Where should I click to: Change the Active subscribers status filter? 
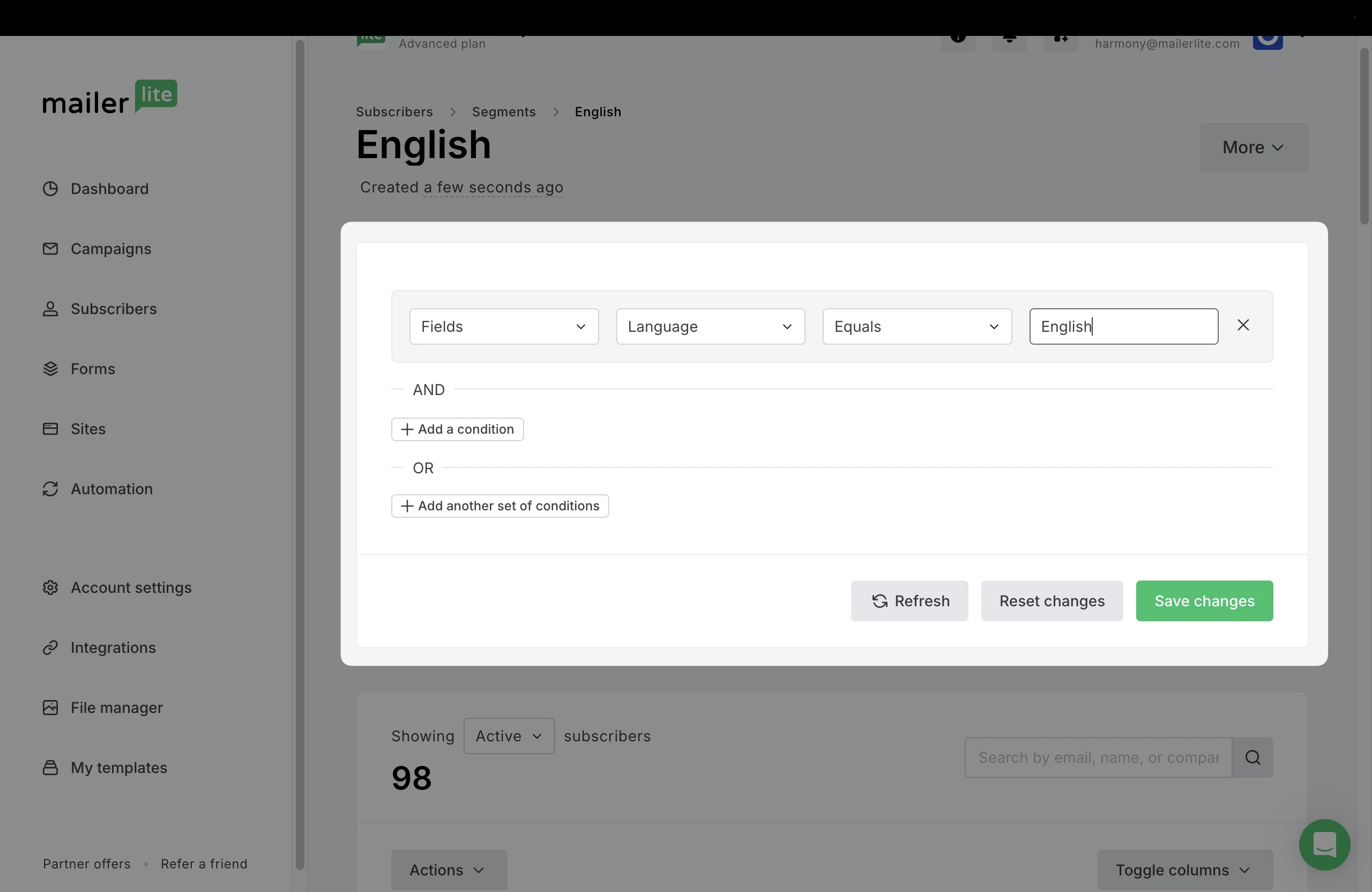pyautogui.click(x=509, y=736)
